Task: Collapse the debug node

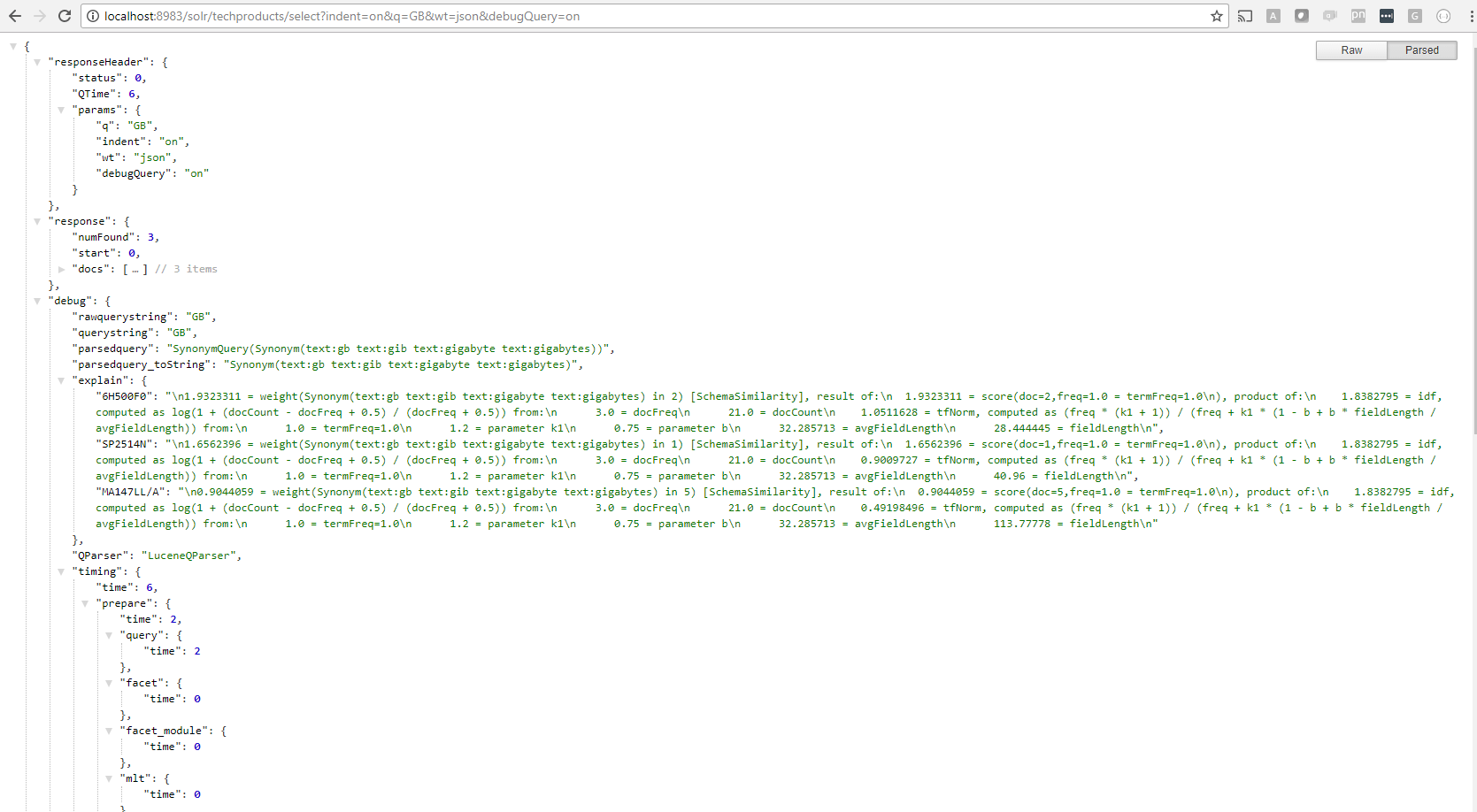Action: [x=37, y=301]
